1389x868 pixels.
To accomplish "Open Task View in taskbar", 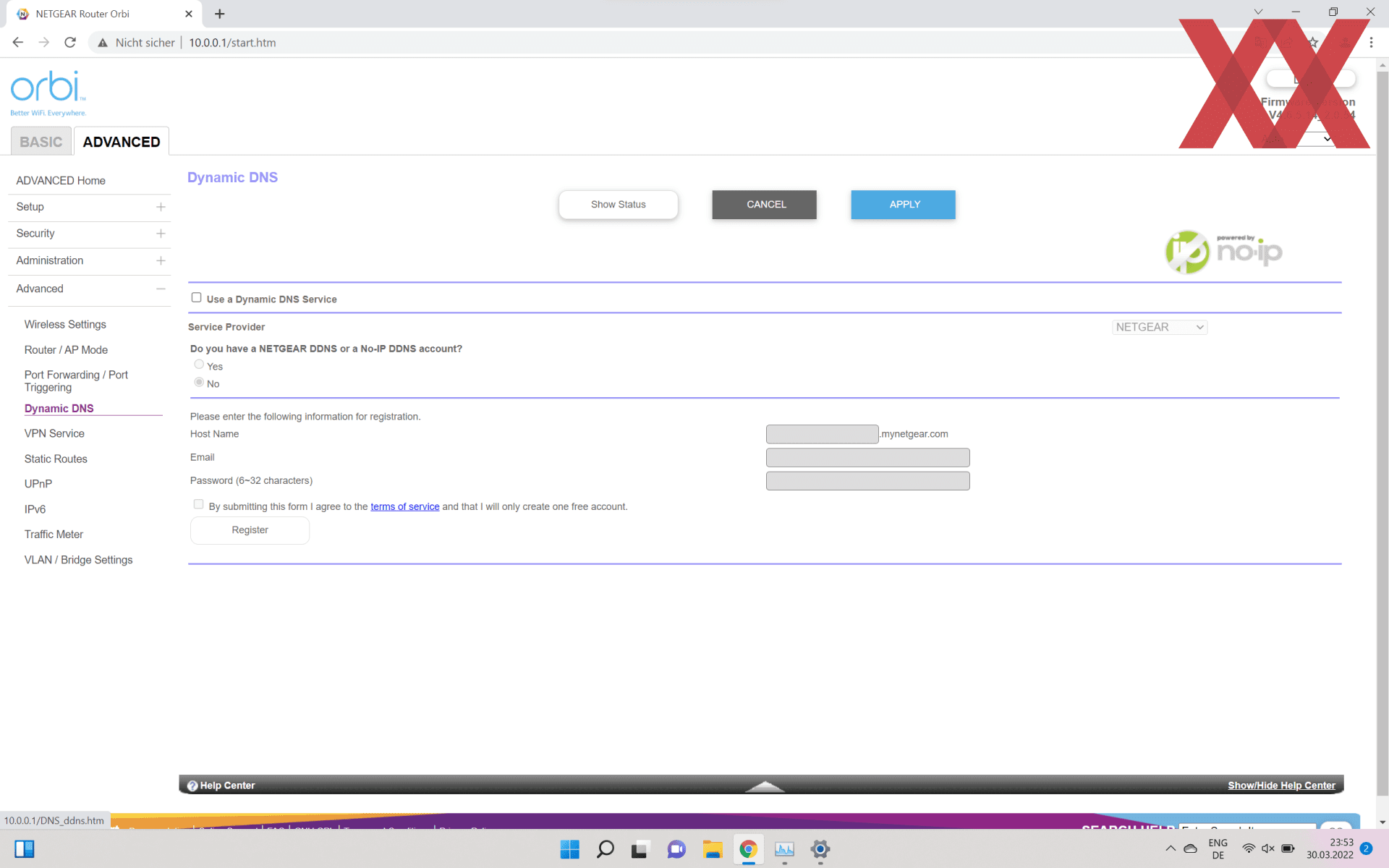I will click(x=640, y=849).
